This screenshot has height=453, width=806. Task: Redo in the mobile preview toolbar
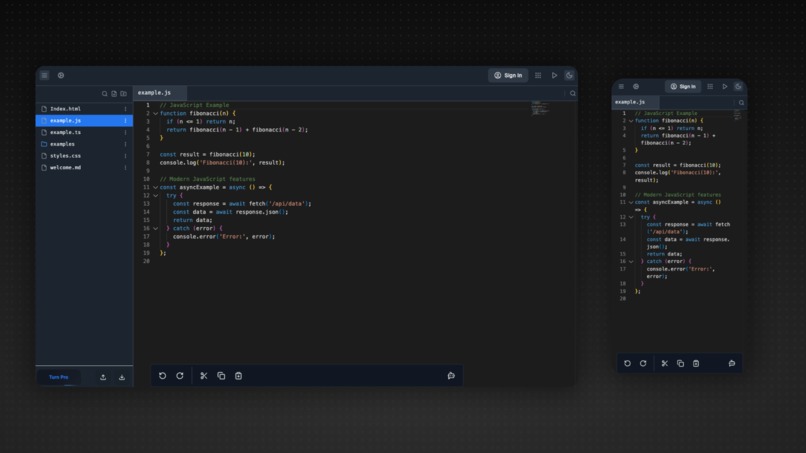(643, 364)
